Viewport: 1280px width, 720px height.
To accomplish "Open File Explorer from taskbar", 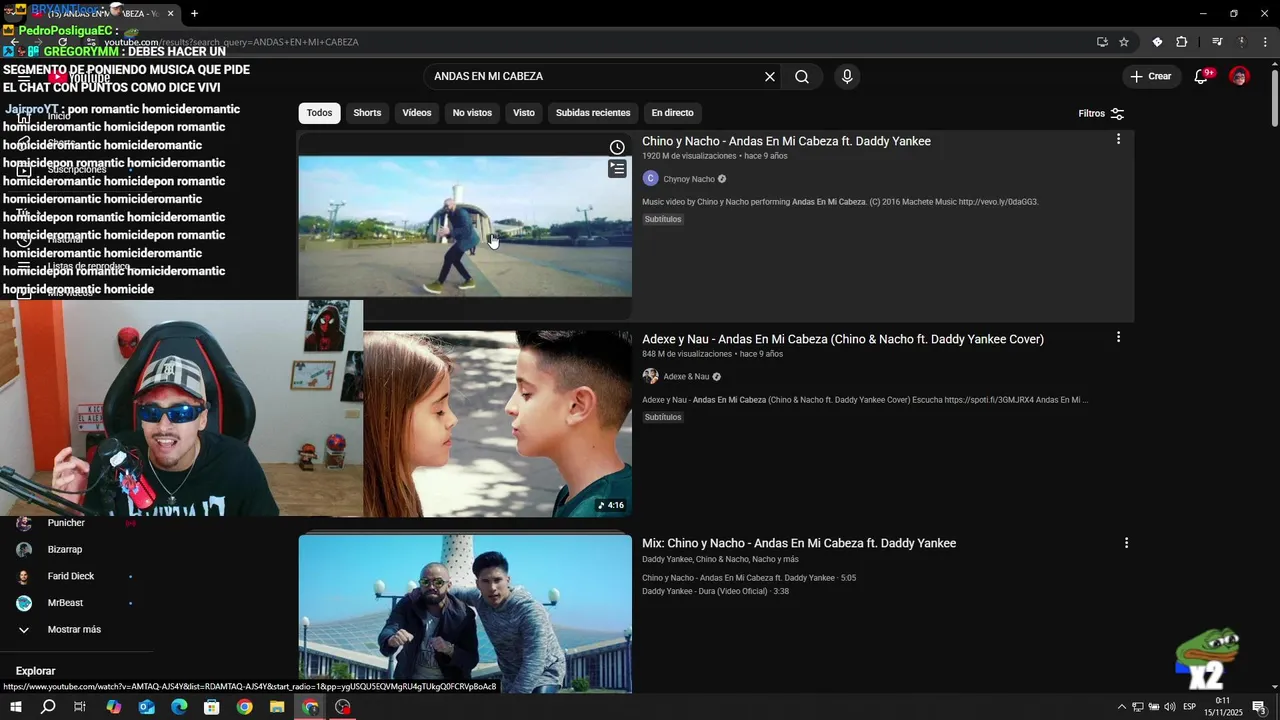I will coord(277,707).
